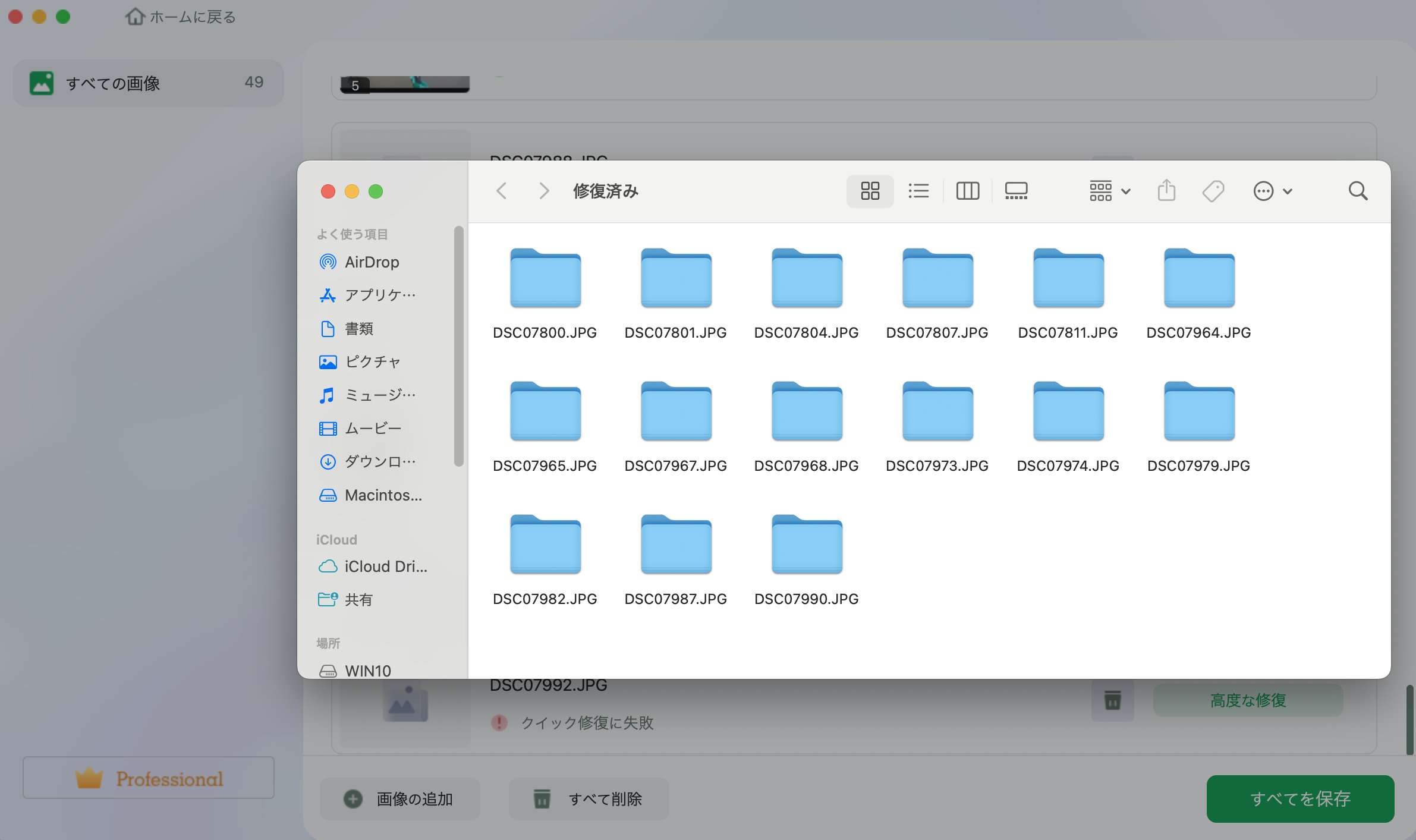
Task: Go back with Finder's back chevron
Action: tap(501, 191)
